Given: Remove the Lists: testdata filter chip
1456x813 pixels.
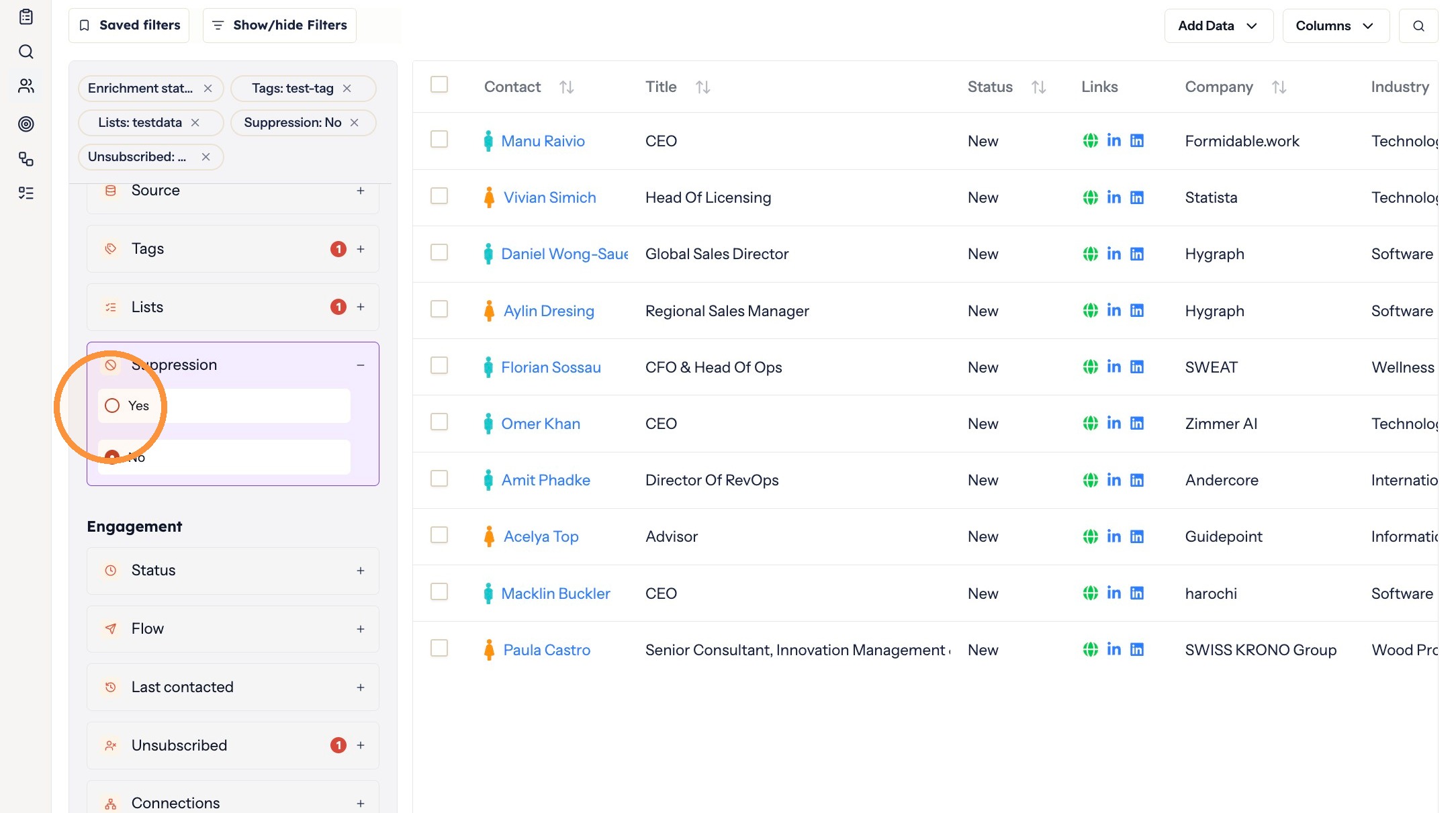Looking at the screenshot, I should tap(195, 123).
